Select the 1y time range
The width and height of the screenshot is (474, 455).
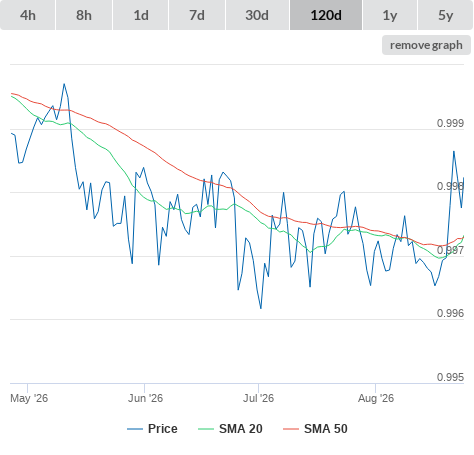click(390, 15)
